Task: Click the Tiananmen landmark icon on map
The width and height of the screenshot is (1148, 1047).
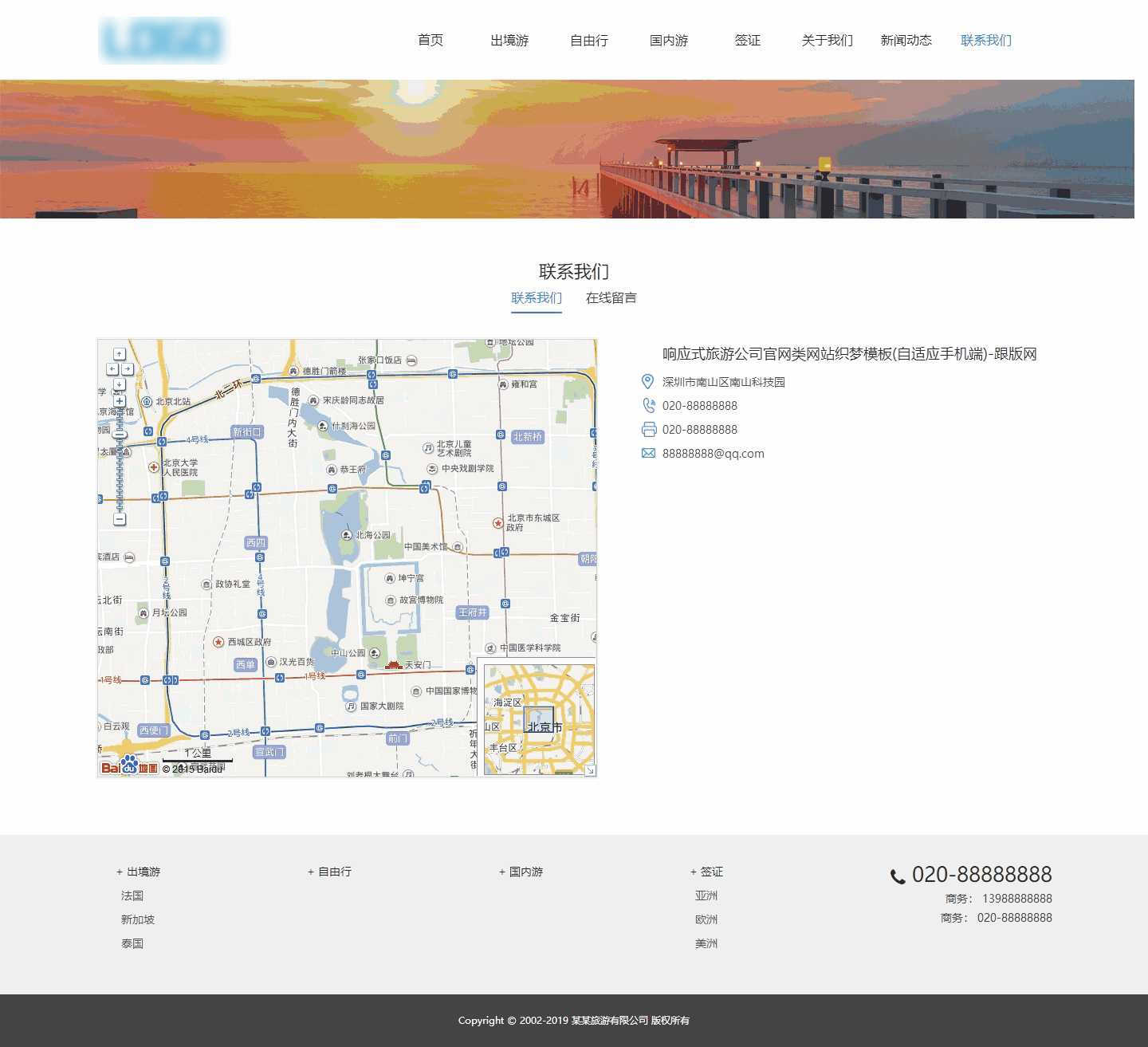Action: (393, 664)
